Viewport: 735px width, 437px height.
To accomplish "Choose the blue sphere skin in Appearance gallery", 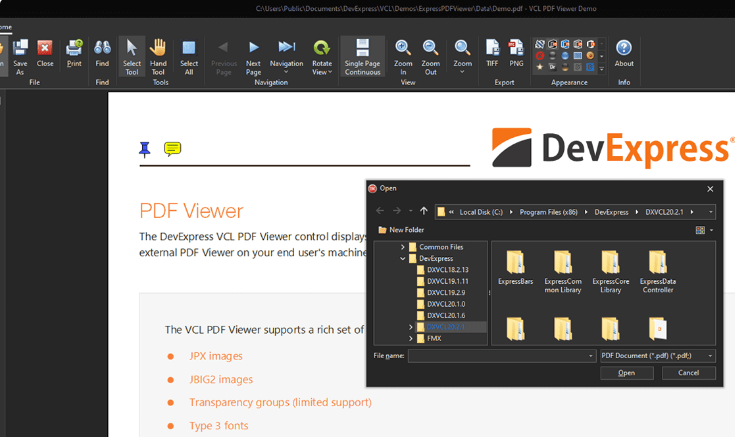I will pyautogui.click(x=565, y=56).
